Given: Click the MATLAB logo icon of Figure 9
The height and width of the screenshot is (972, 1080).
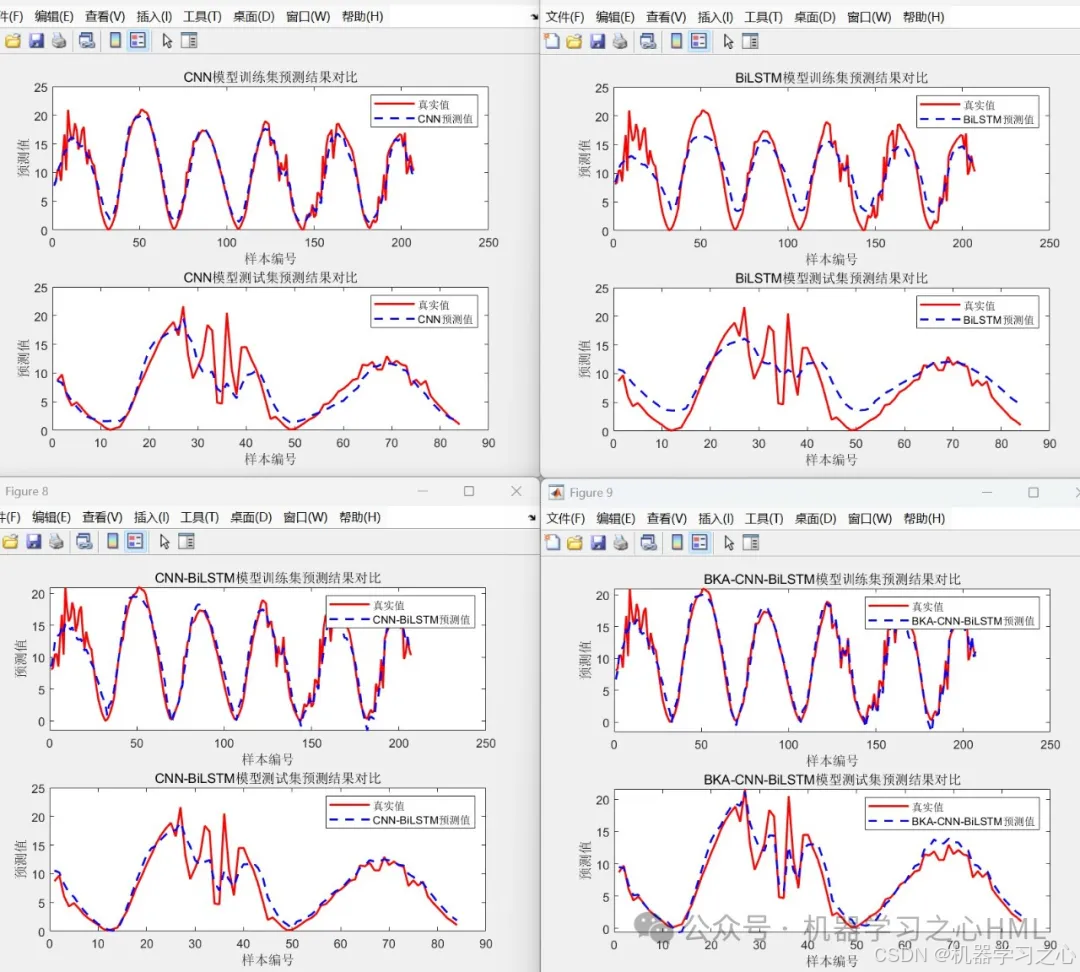Looking at the screenshot, I should click(x=555, y=492).
